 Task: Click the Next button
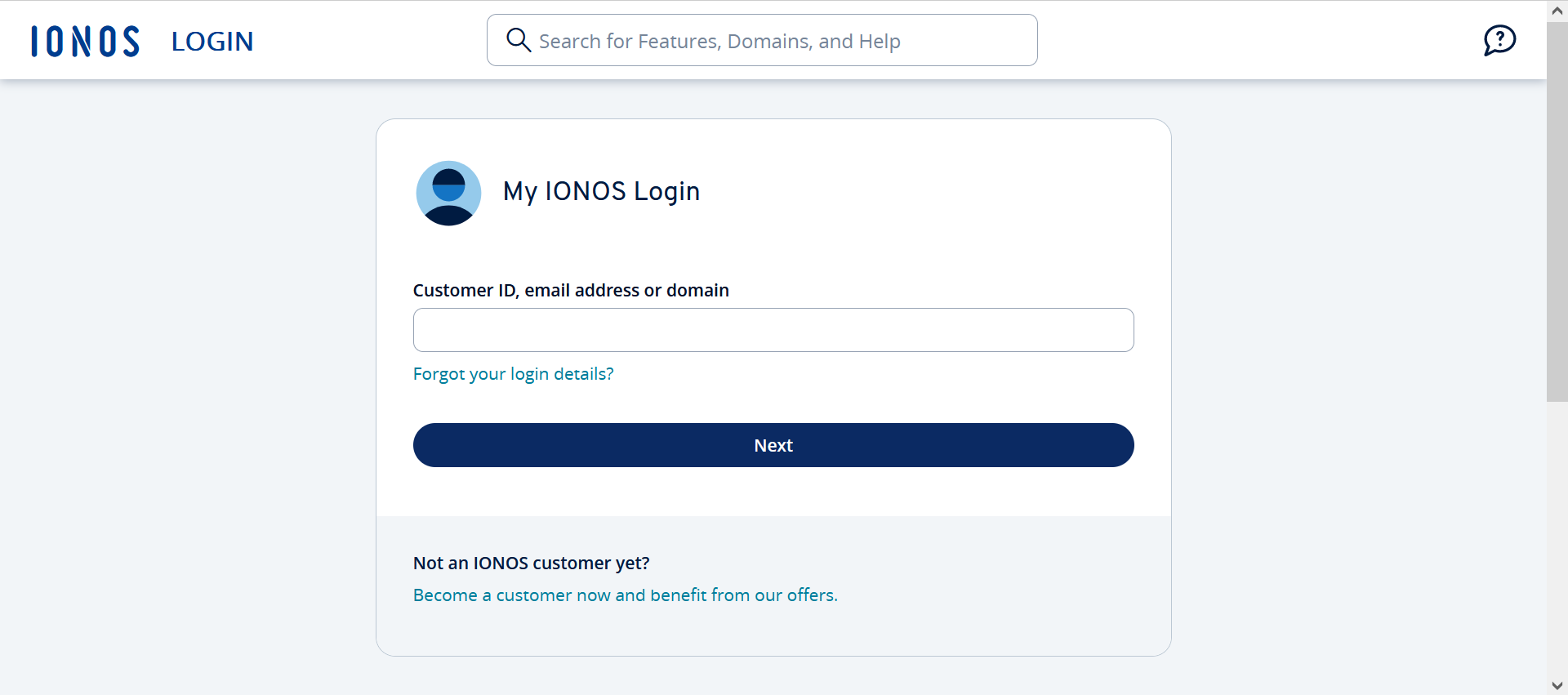(773, 445)
